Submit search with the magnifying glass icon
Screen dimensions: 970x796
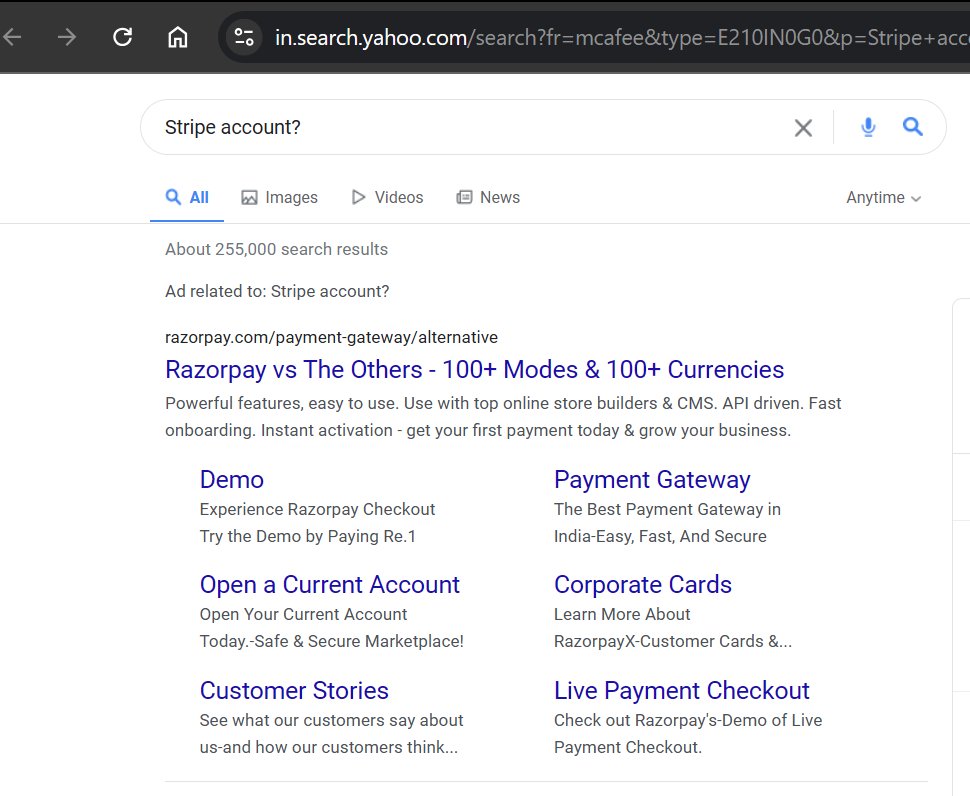pos(912,127)
